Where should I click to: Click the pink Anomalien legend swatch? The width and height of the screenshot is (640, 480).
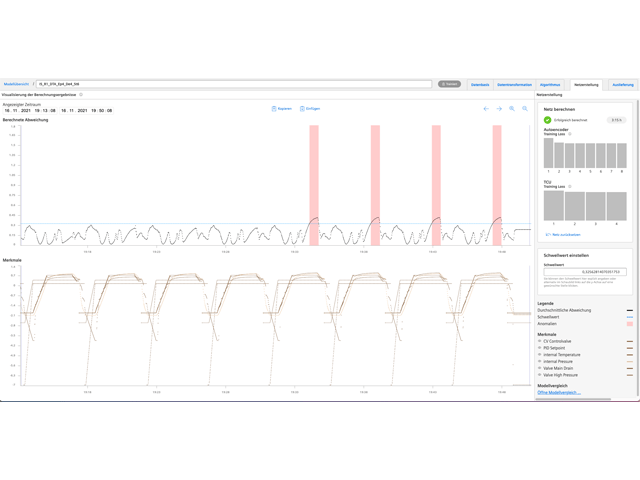tap(630, 324)
